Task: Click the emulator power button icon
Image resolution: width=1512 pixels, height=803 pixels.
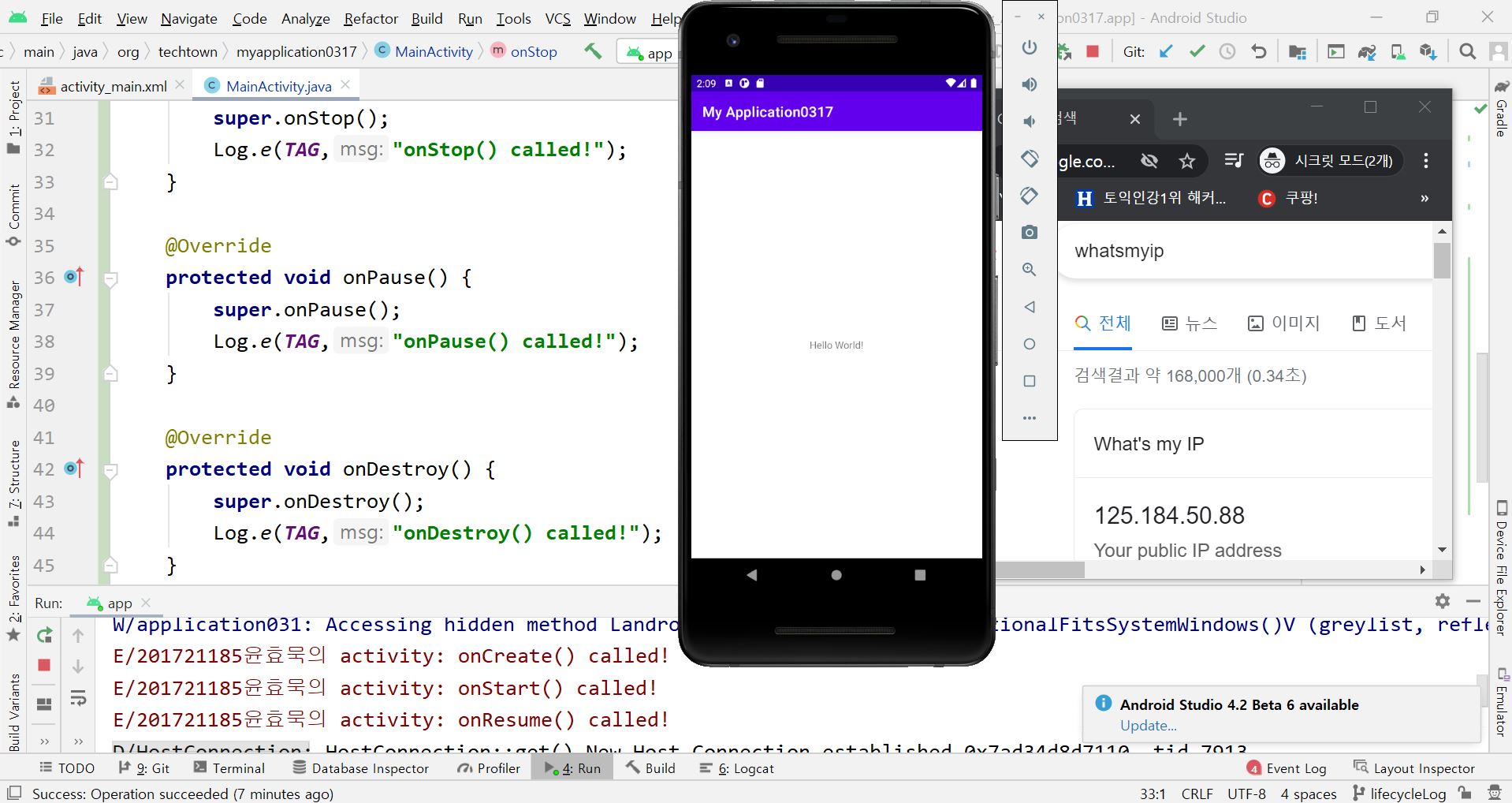Action: pos(1029,47)
